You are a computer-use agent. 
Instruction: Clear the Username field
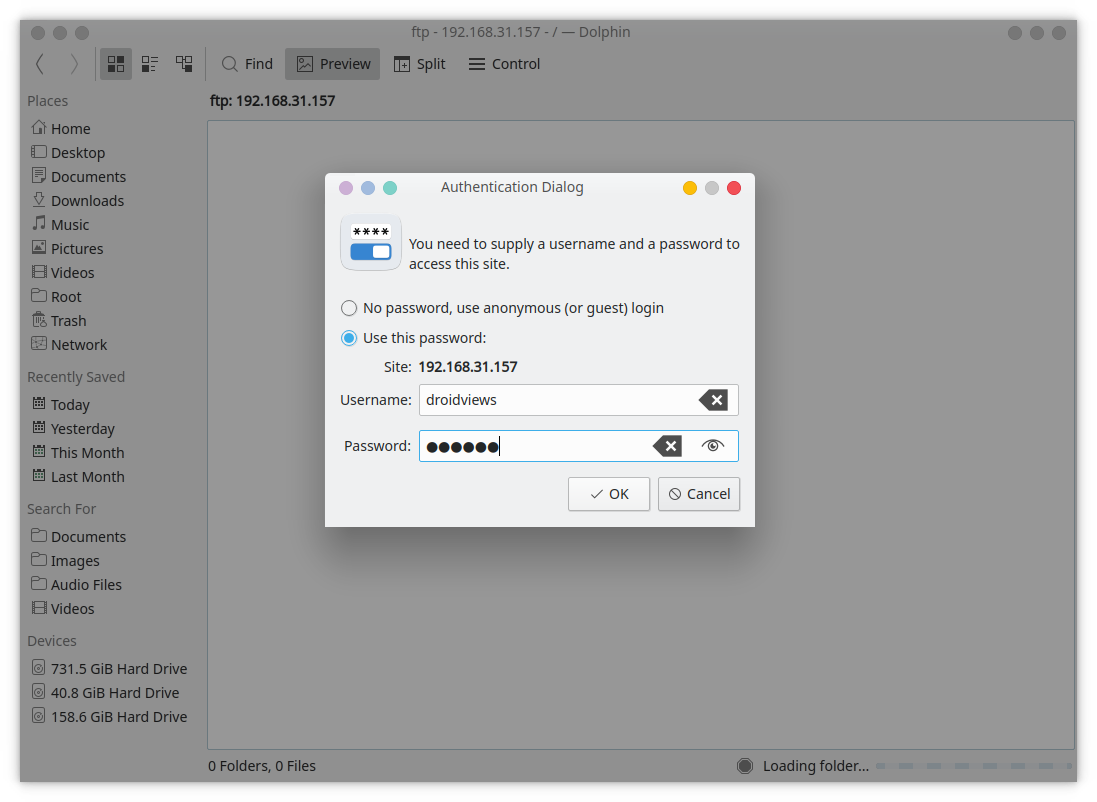coord(714,400)
